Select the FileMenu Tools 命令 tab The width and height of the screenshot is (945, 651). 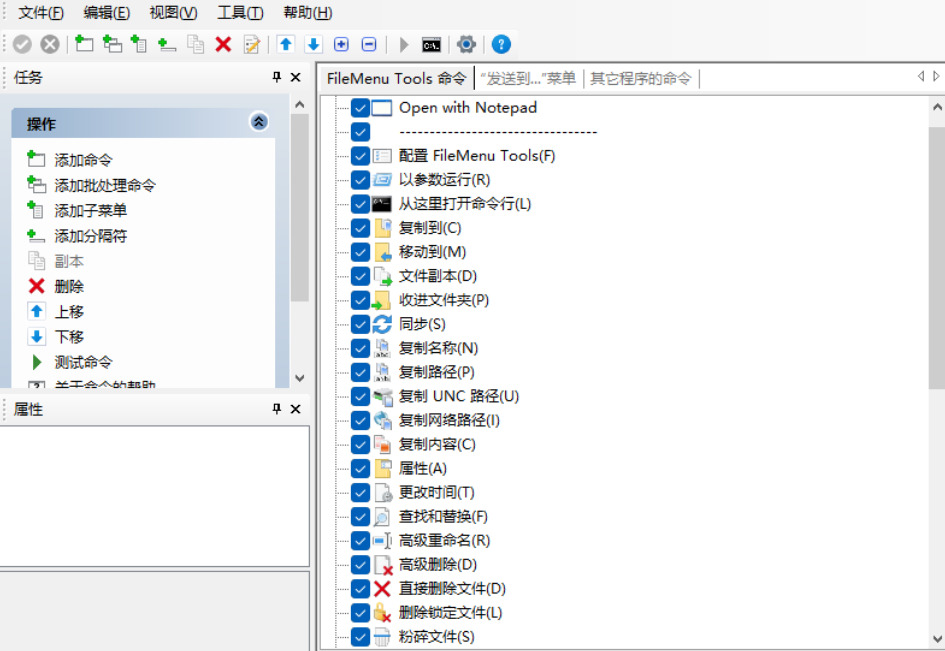coord(397,79)
